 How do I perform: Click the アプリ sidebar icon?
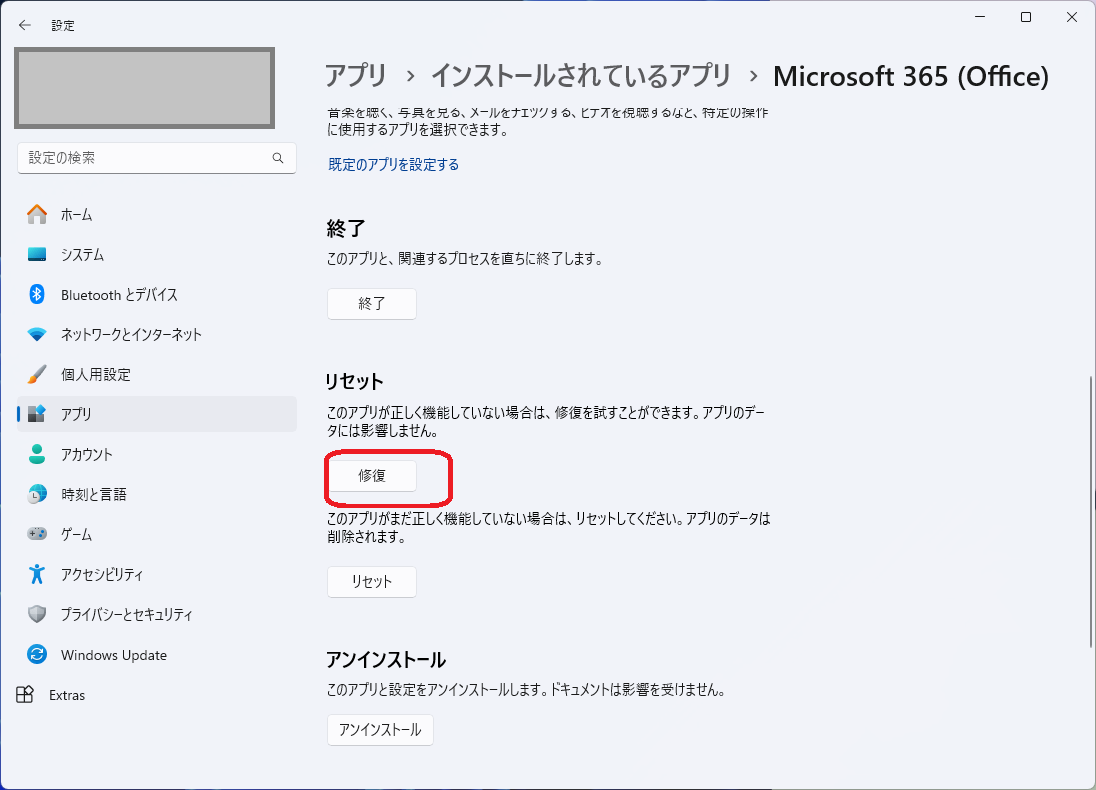tap(37, 414)
